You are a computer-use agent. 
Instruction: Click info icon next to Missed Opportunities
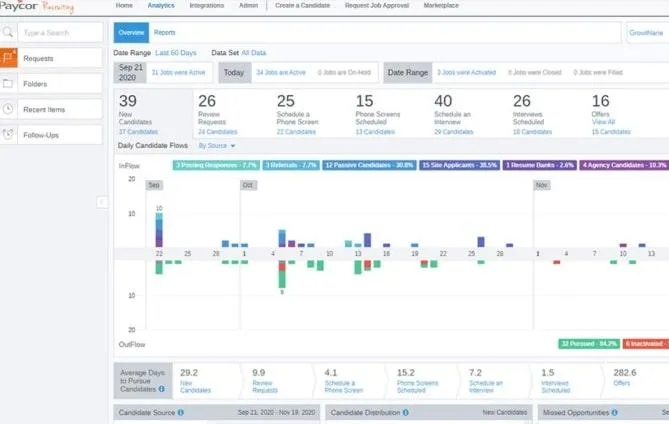(x=614, y=412)
